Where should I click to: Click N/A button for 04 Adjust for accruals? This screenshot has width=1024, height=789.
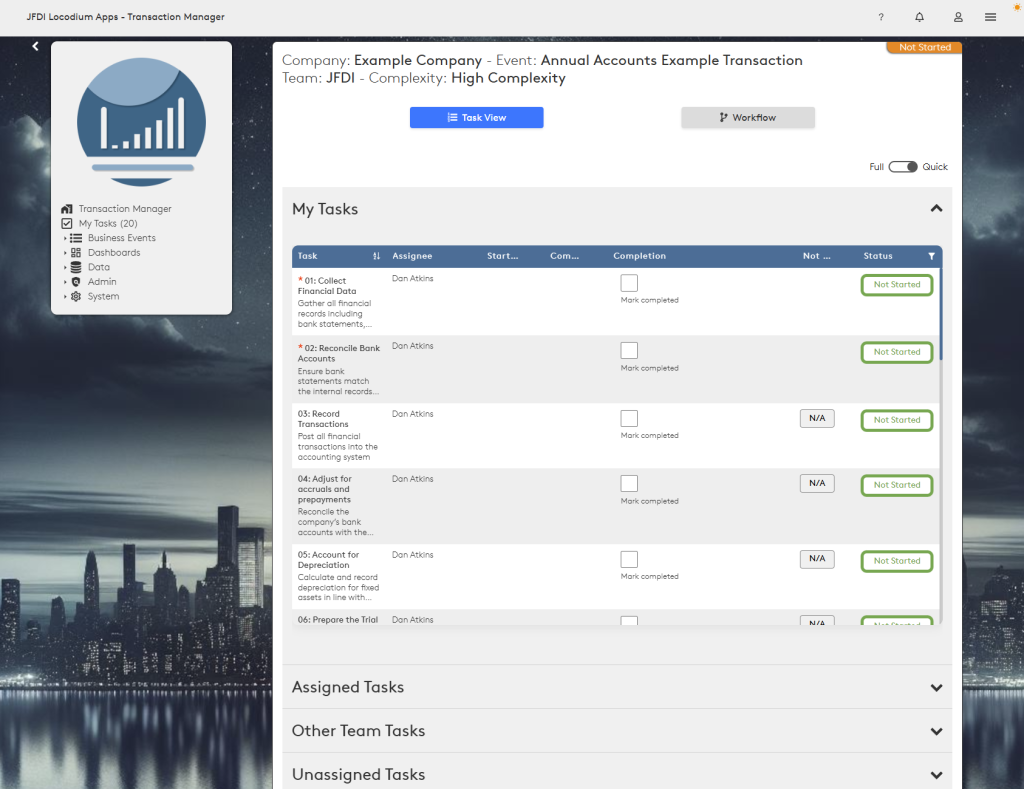point(817,483)
